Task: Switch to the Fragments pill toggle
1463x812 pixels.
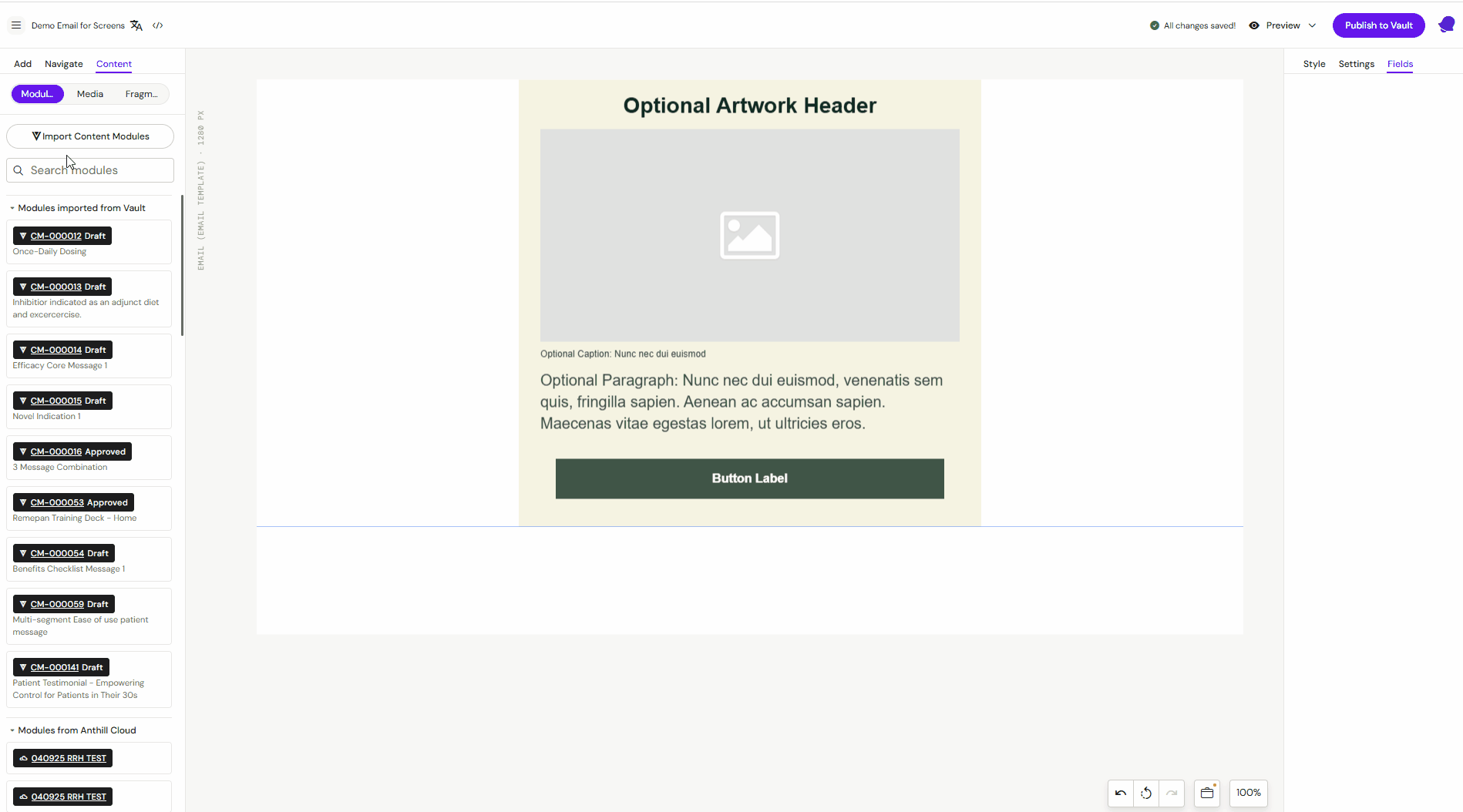Action: 141,94
